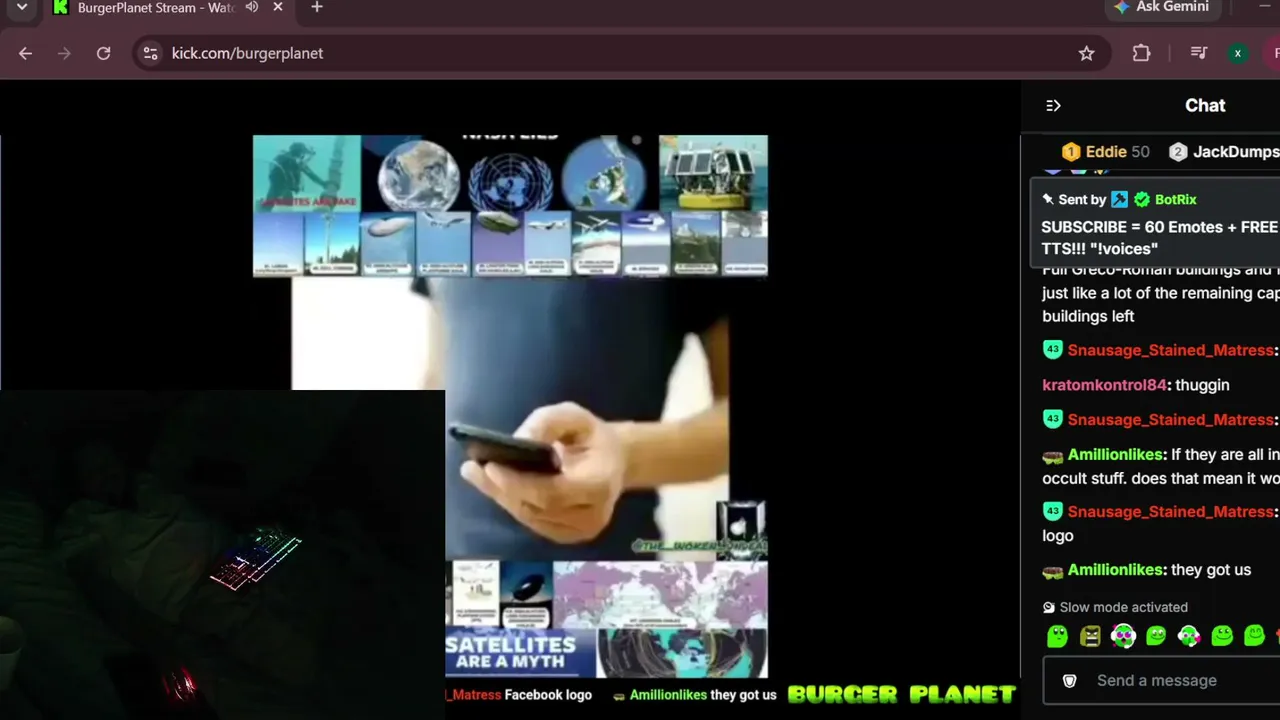This screenshot has height=720, width=1280.
Task: Open the tab search dropdown arrow
Action: pyautogui.click(x=22, y=7)
